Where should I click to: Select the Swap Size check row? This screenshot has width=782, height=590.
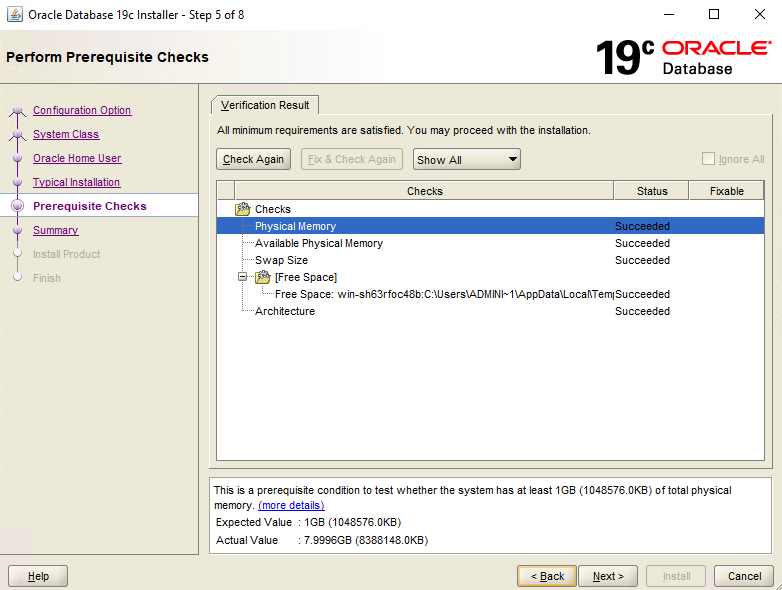click(x=490, y=260)
